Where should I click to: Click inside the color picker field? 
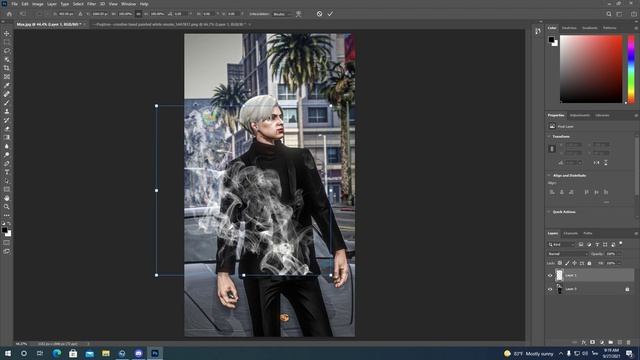591,69
